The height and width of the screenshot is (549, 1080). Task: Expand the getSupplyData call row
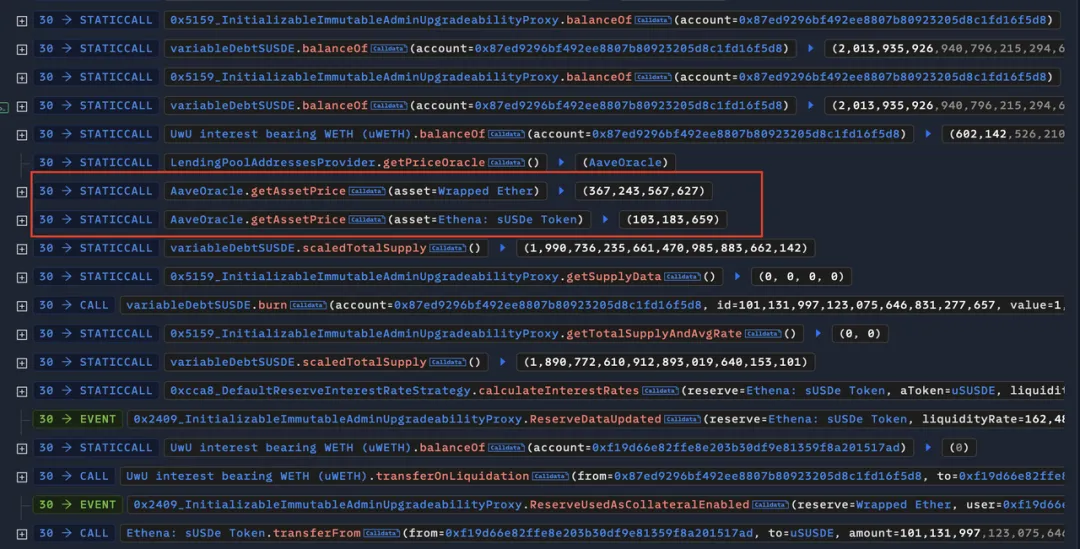22,278
